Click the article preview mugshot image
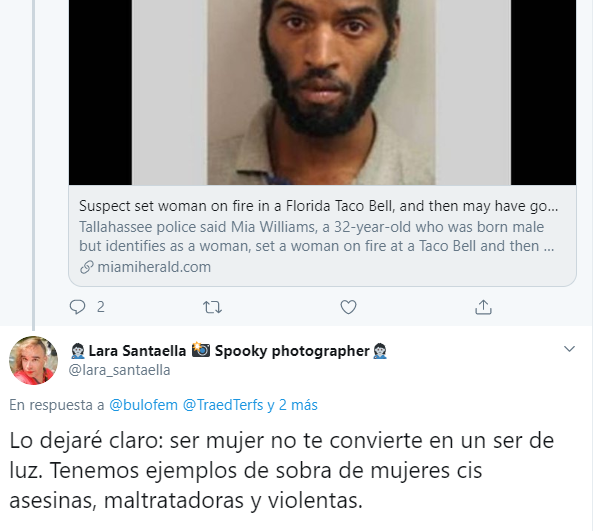 [x=322, y=92]
